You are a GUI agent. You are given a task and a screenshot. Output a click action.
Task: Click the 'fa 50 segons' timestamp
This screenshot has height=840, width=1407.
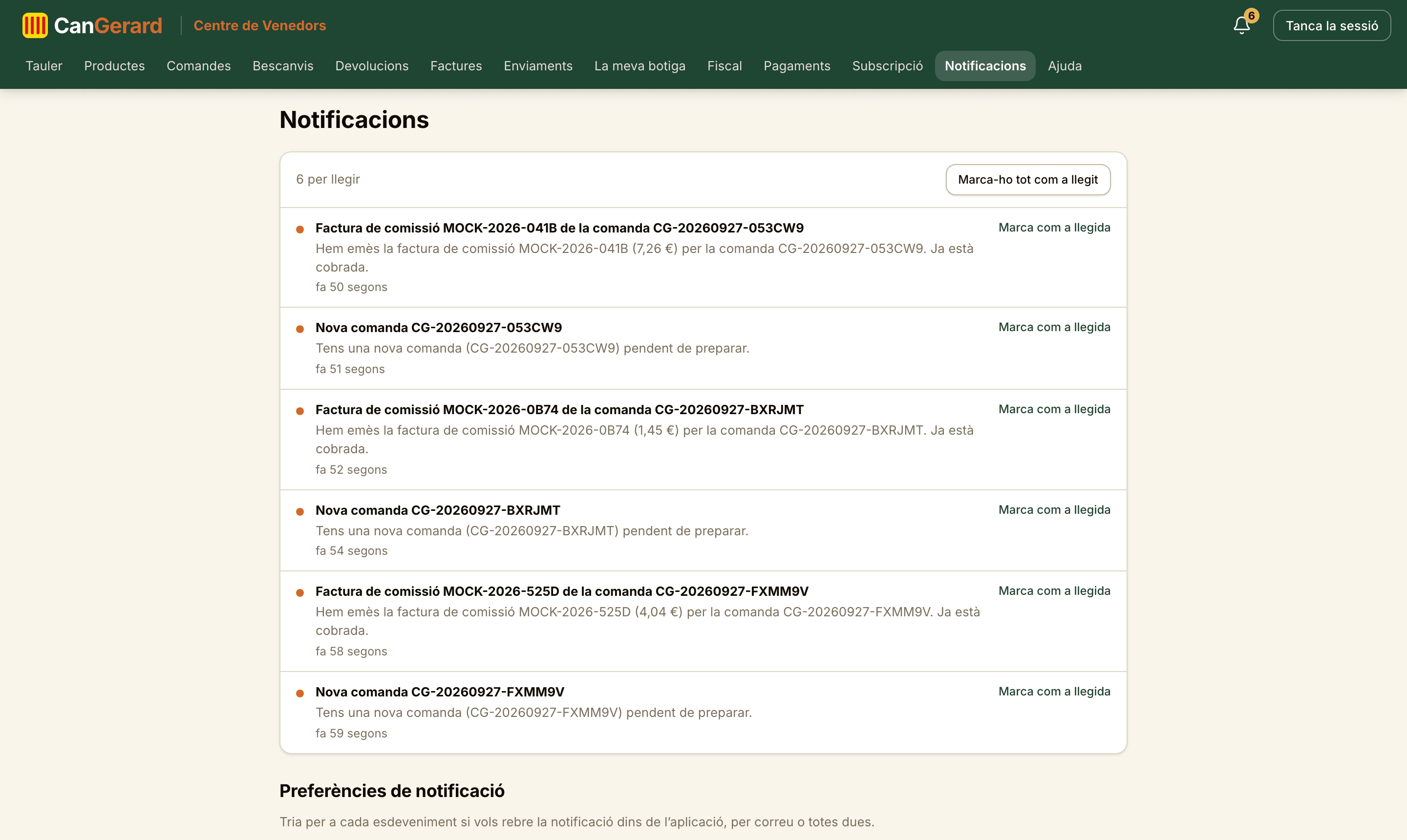351,287
